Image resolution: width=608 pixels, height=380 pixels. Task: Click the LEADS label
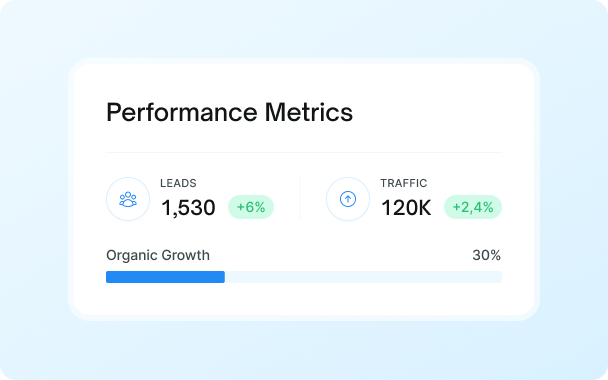[178, 183]
